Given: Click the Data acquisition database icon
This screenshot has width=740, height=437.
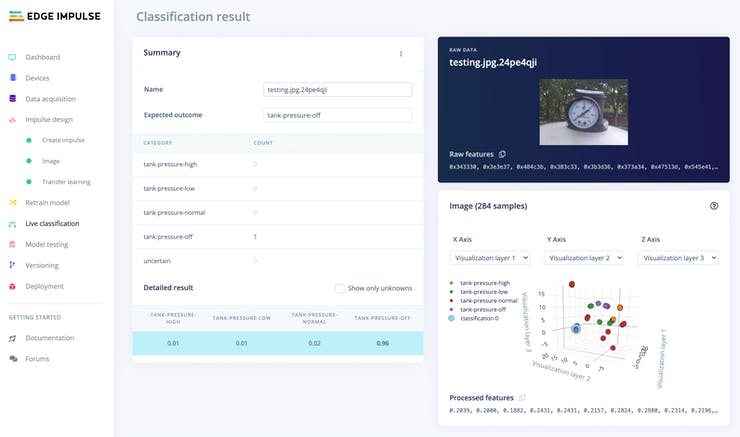Looking at the screenshot, I should pyautogui.click(x=12, y=99).
